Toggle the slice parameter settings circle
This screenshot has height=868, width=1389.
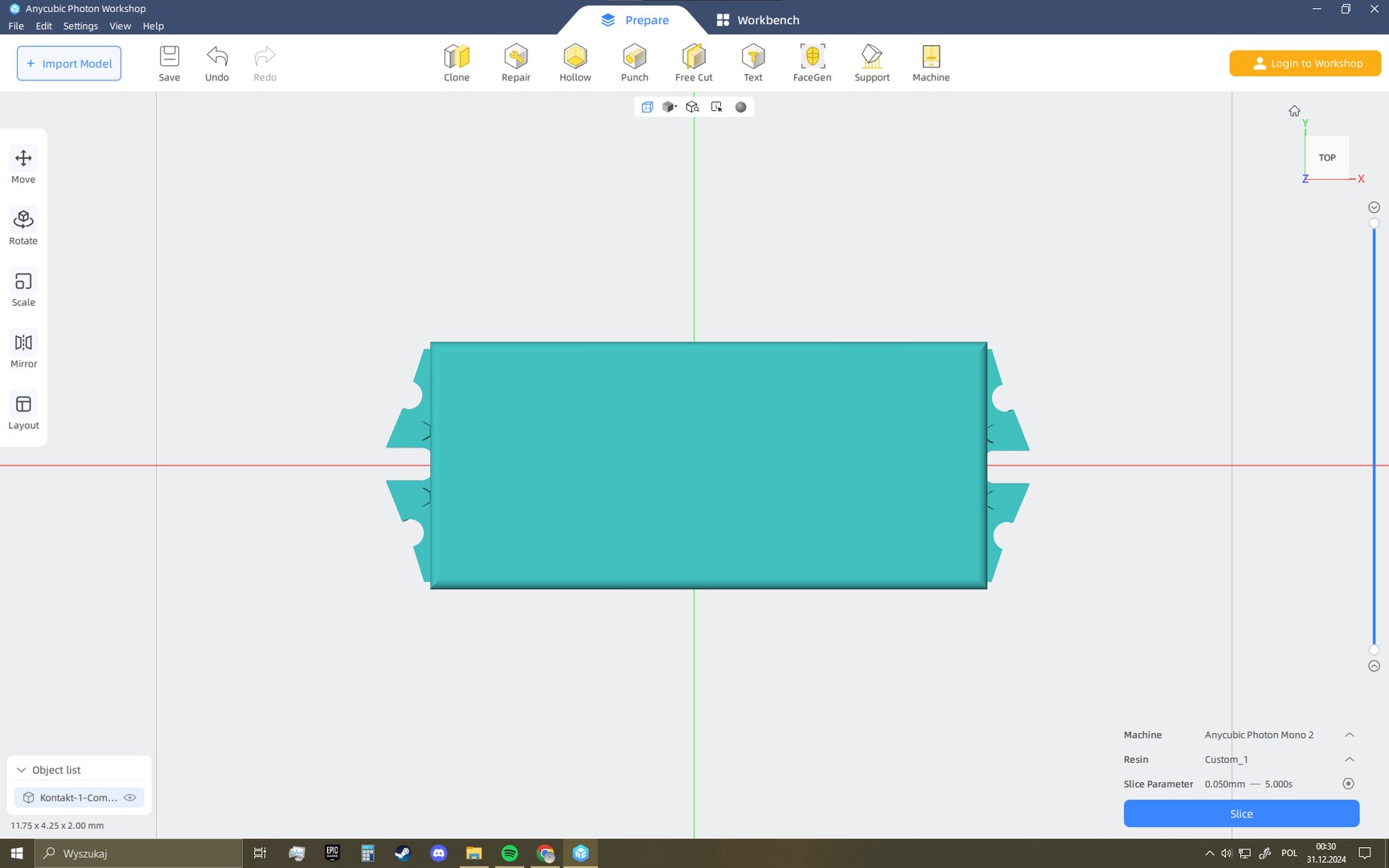[1348, 784]
